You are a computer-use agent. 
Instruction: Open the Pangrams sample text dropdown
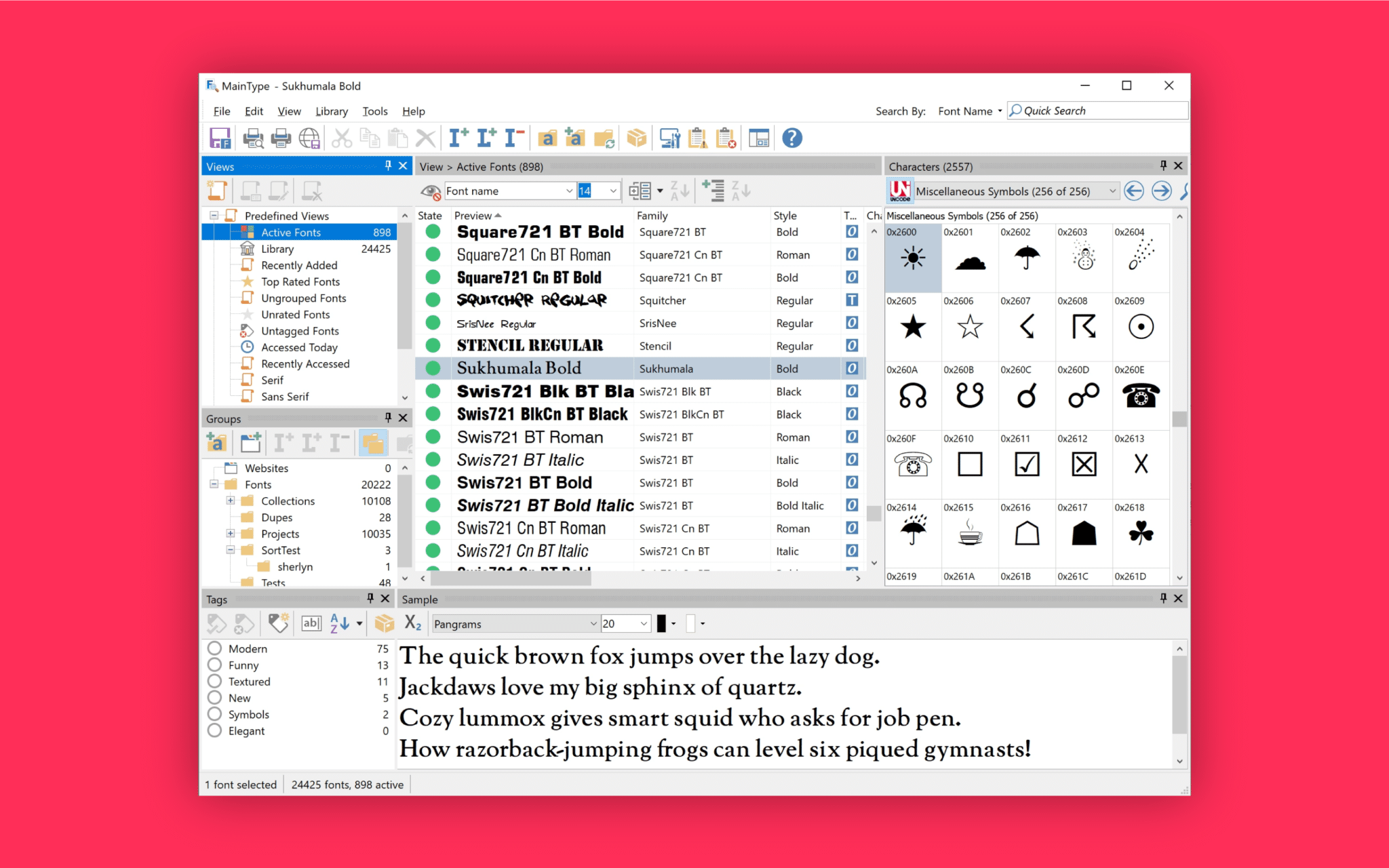(593, 624)
